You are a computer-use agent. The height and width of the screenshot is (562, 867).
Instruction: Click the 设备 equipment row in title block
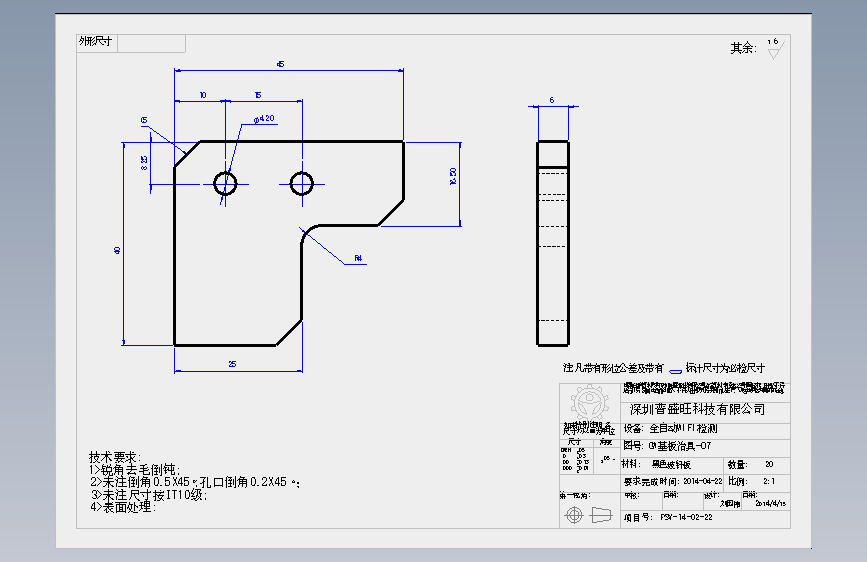[x=706, y=429]
